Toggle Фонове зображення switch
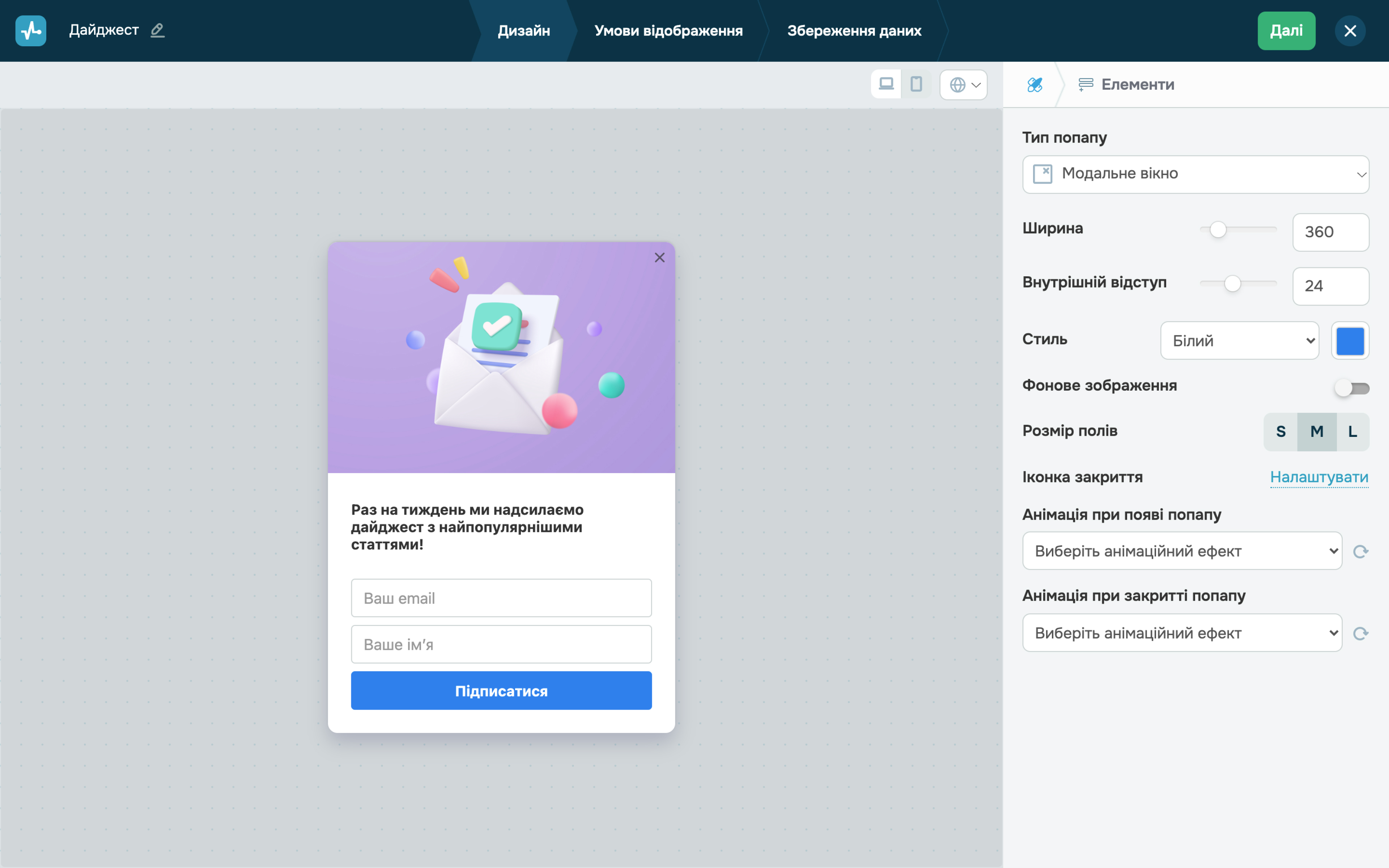The image size is (1389, 868). pos(1352,388)
